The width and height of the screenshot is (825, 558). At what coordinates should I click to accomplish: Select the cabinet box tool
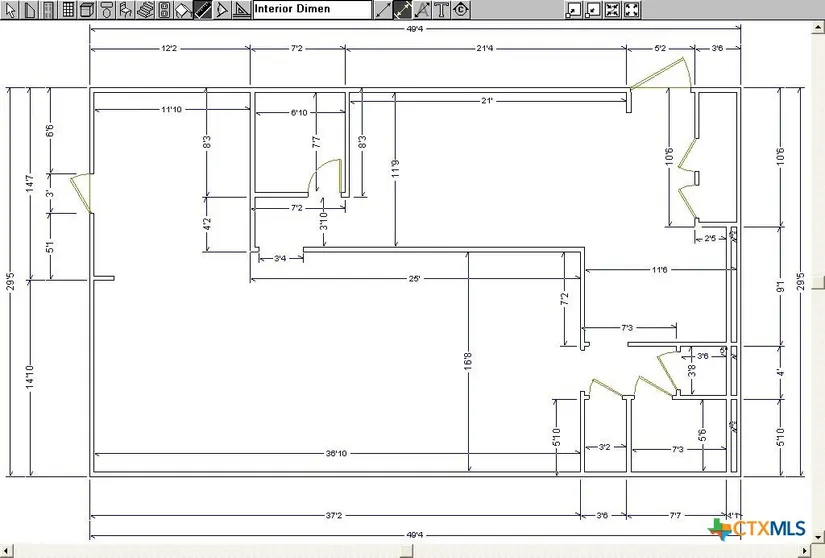[x=86, y=10]
